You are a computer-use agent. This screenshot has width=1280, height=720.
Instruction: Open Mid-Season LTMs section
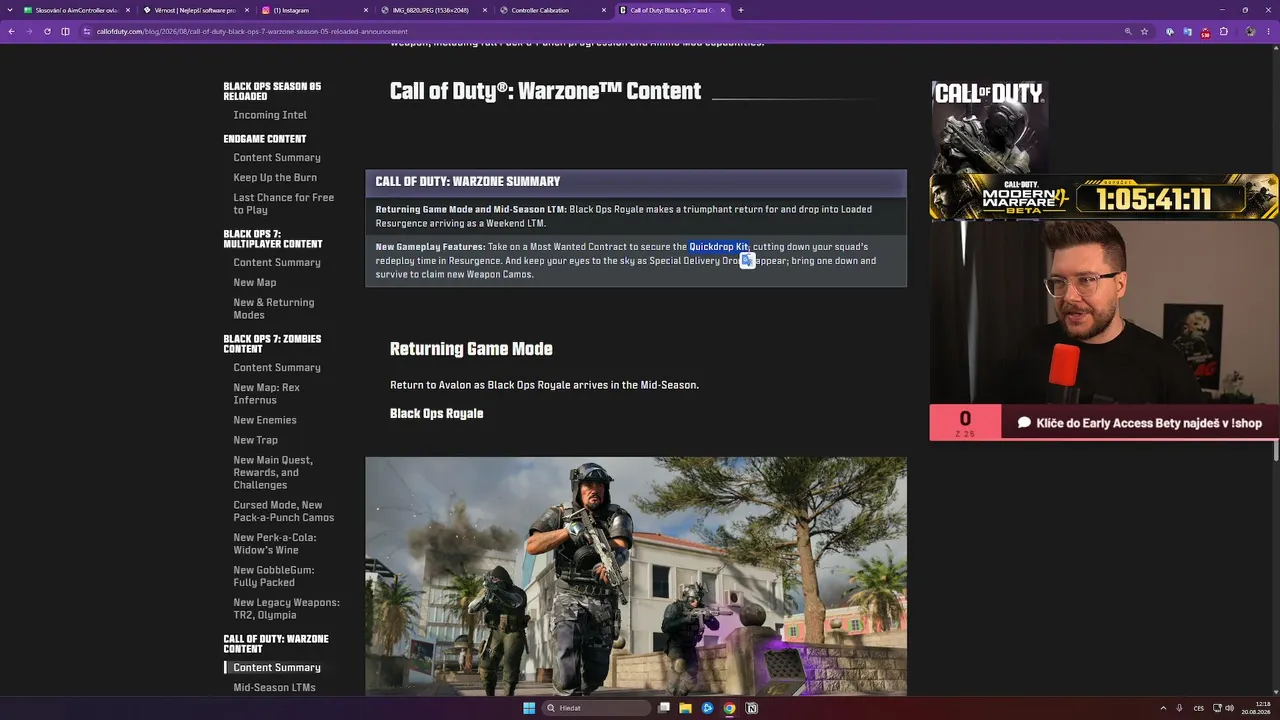[275, 688]
